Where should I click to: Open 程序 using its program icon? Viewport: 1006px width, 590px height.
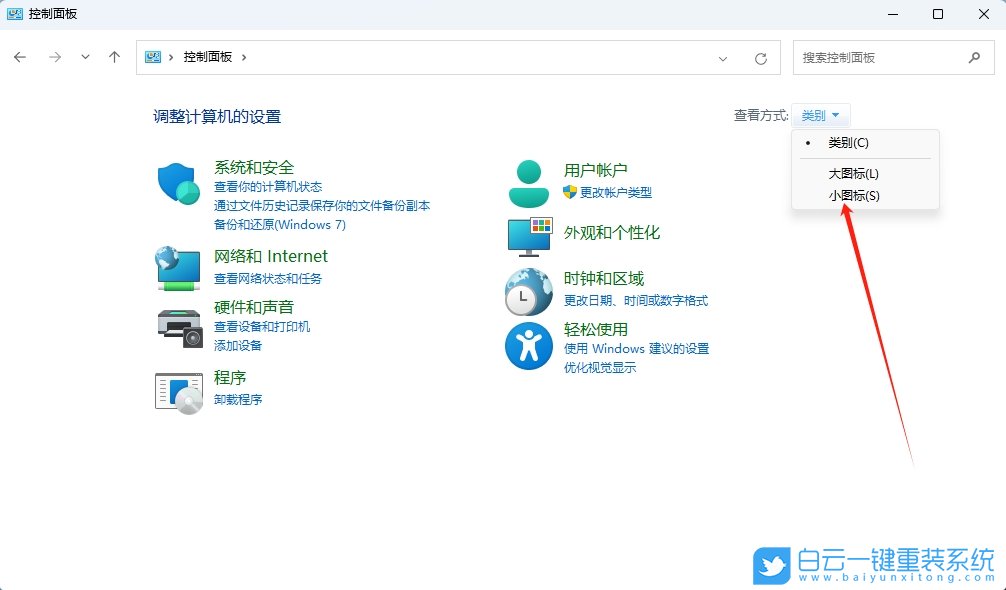pos(178,393)
